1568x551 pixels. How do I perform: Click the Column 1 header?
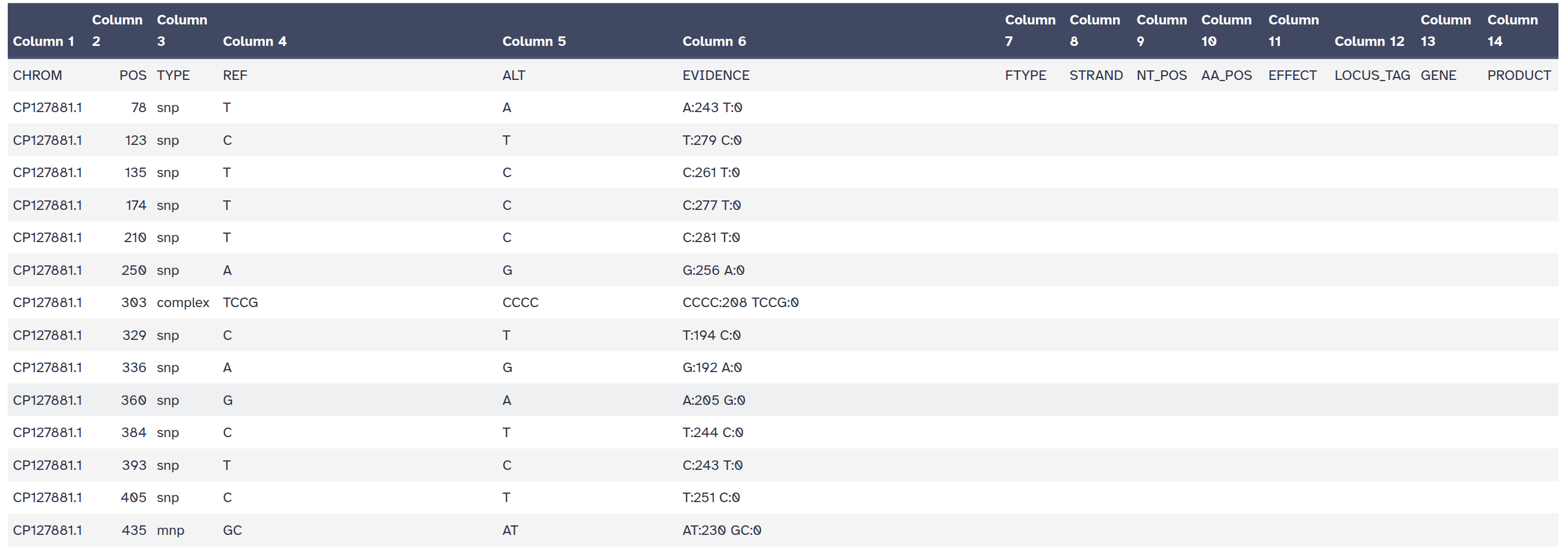[x=43, y=41]
